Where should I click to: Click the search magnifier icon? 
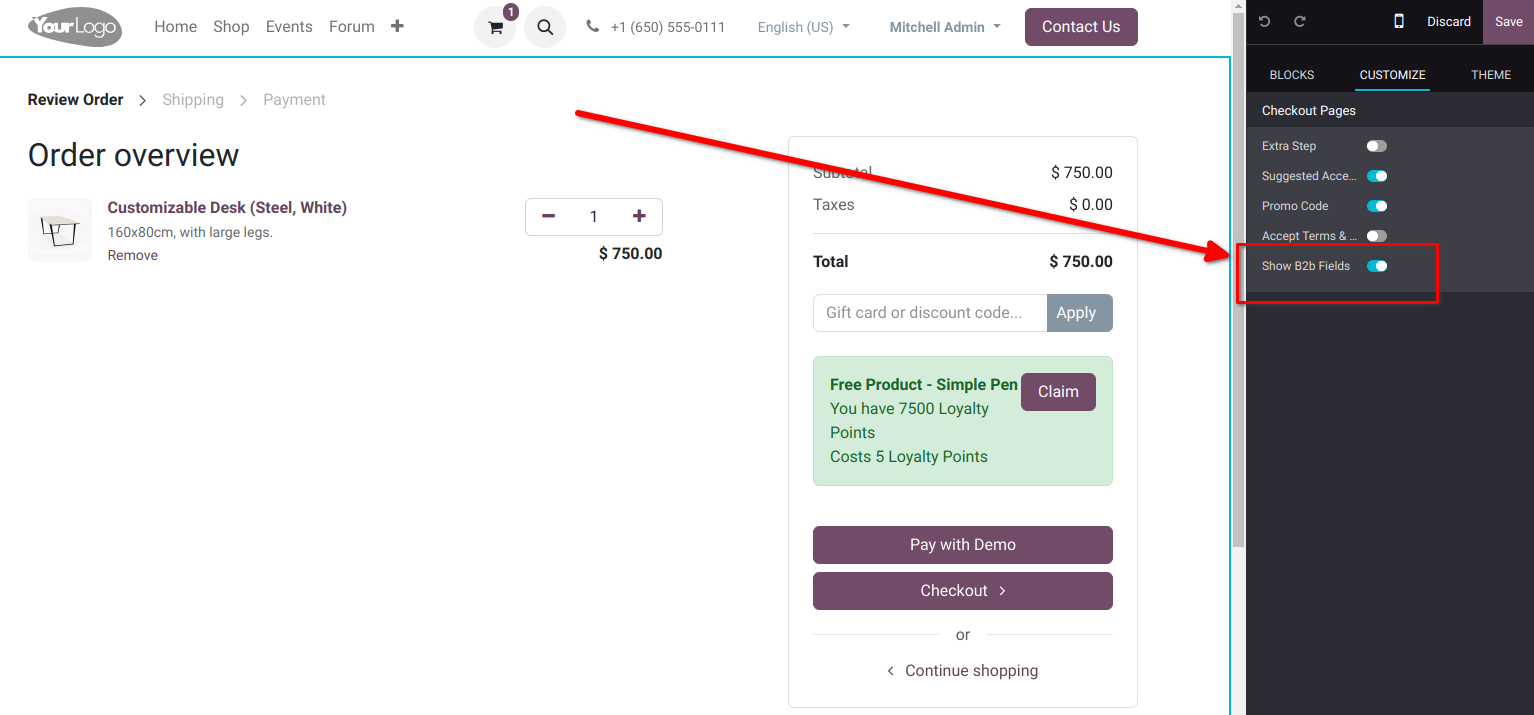tap(545, 28)
